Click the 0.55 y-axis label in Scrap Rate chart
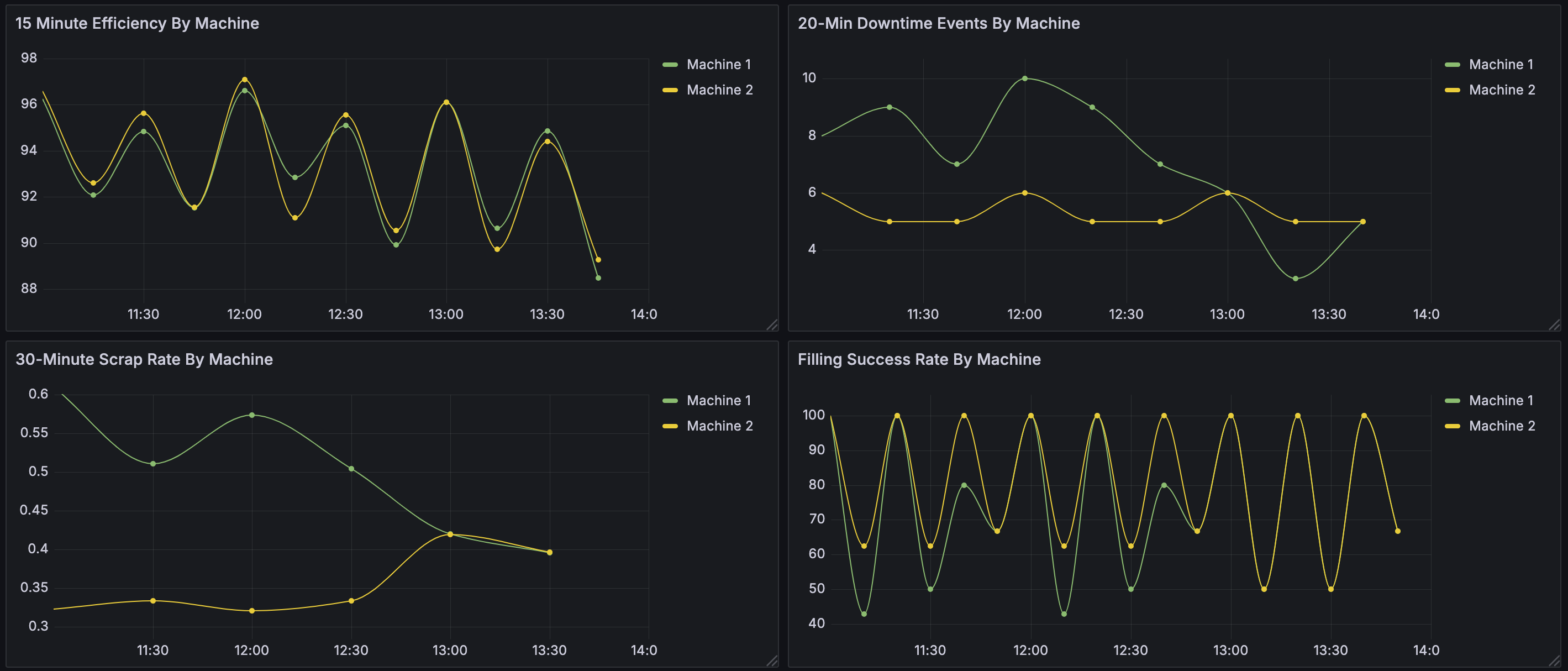1568x671 pixels. click(x=34, y=433)
